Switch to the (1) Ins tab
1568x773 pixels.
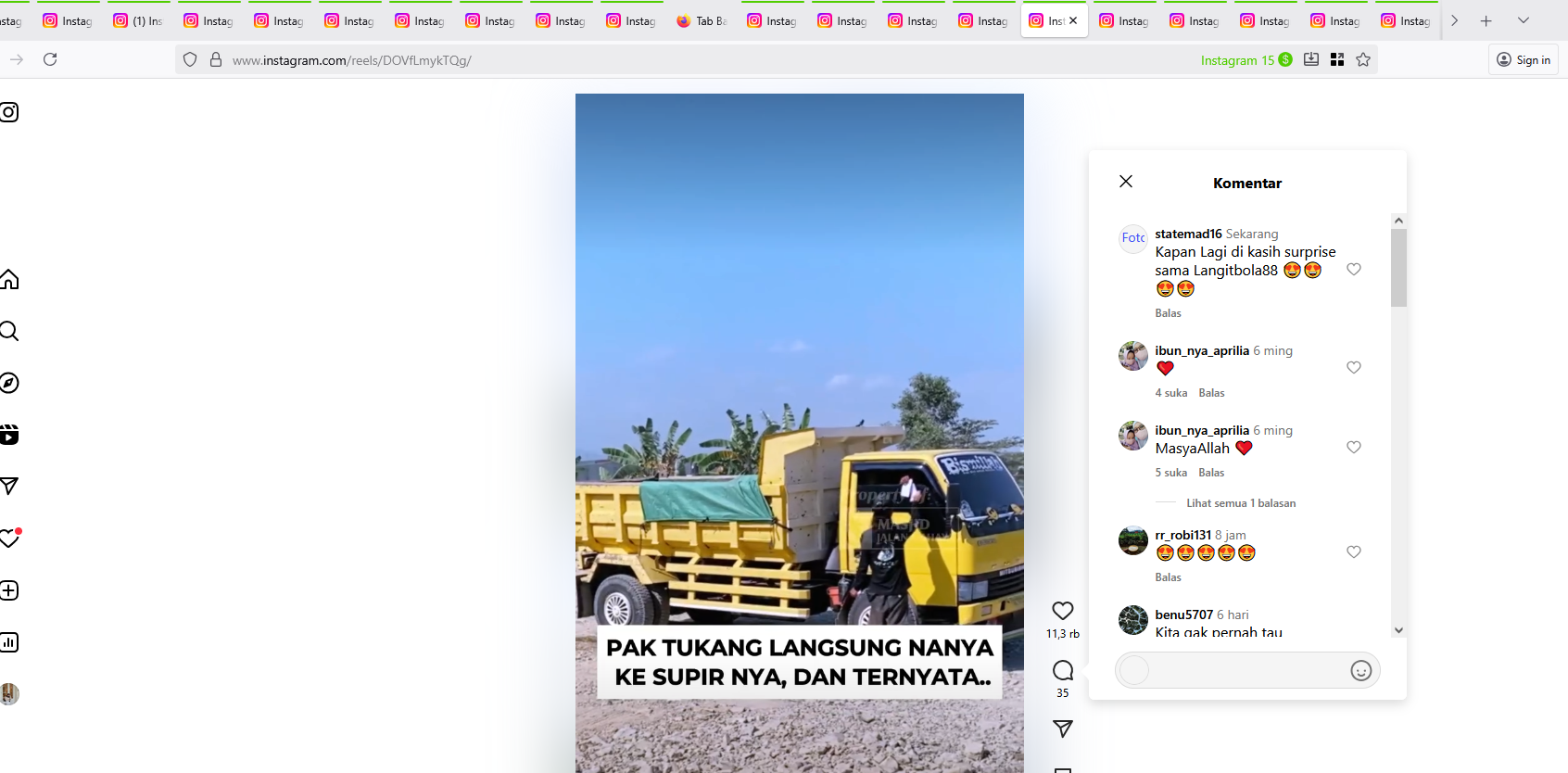pos(138,20)
